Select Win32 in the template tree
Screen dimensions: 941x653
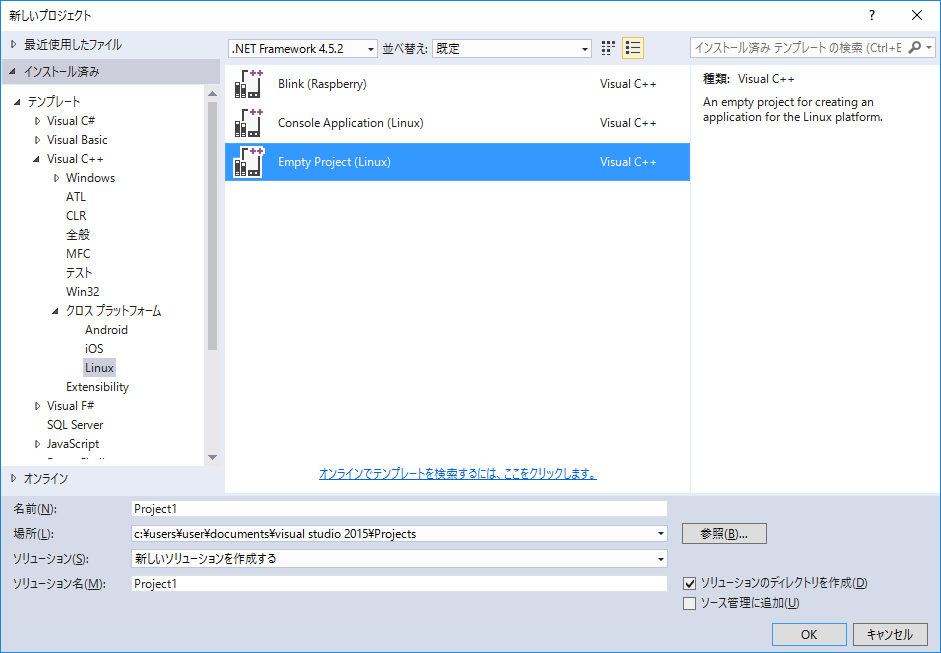tap(83, 292)
